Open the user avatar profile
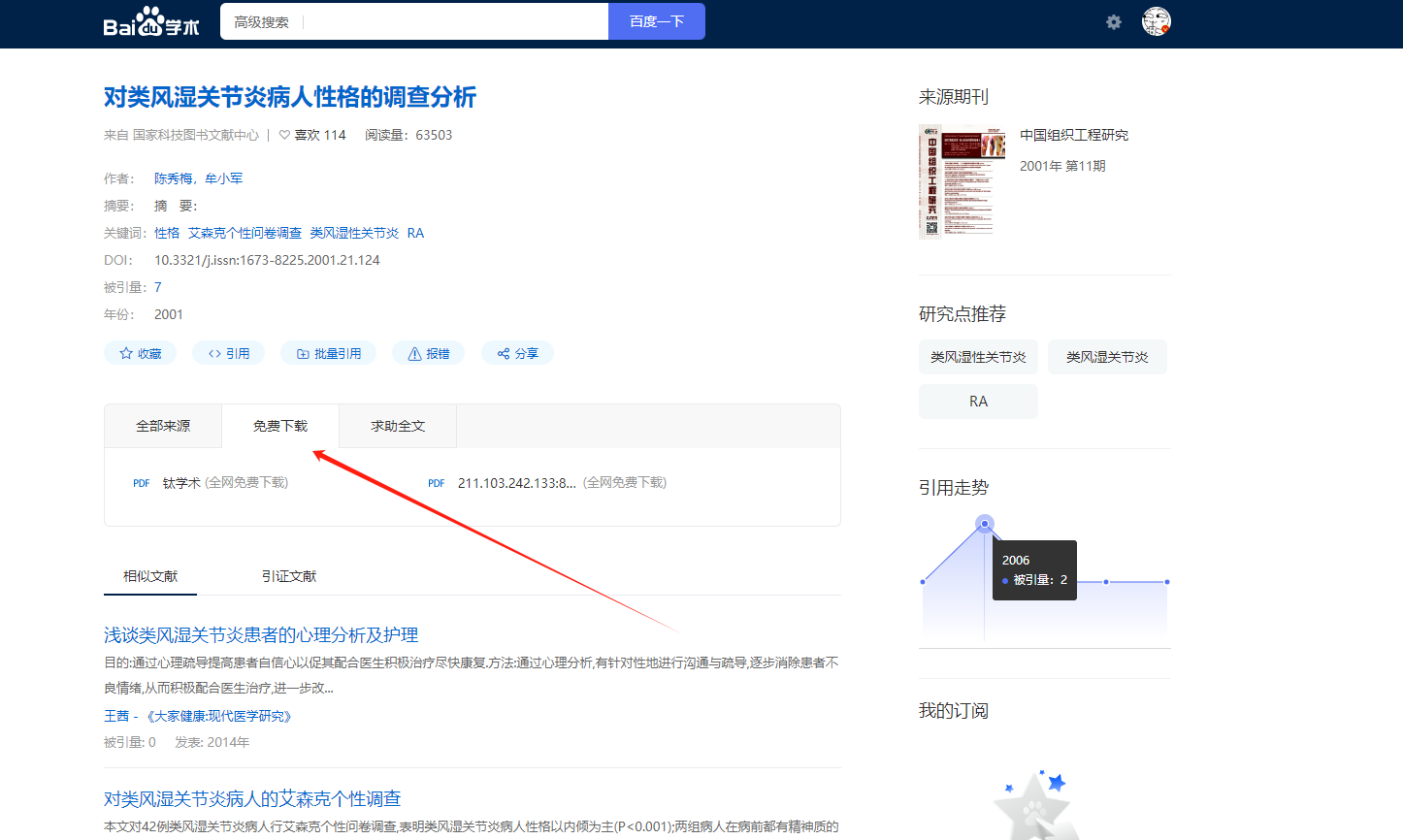 [x=1157, y=21]
